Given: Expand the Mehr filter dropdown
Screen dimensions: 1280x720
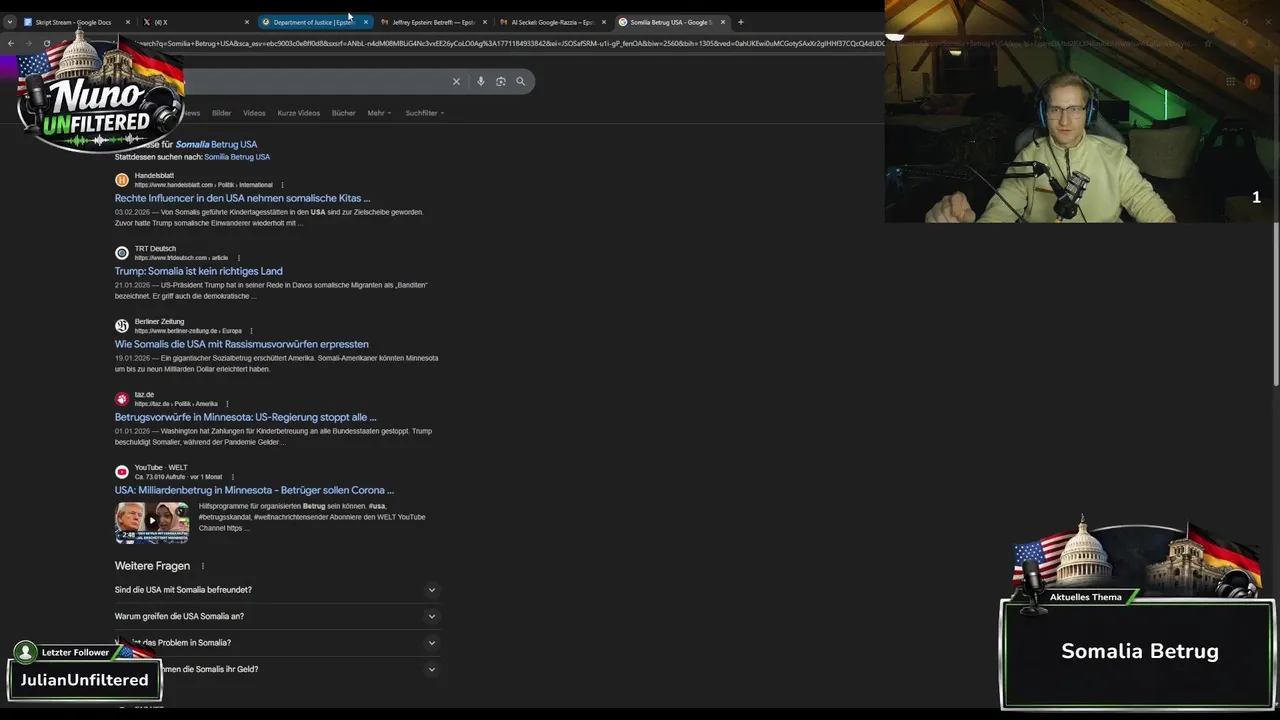Looking at the screenshot, I should [379, 113].
